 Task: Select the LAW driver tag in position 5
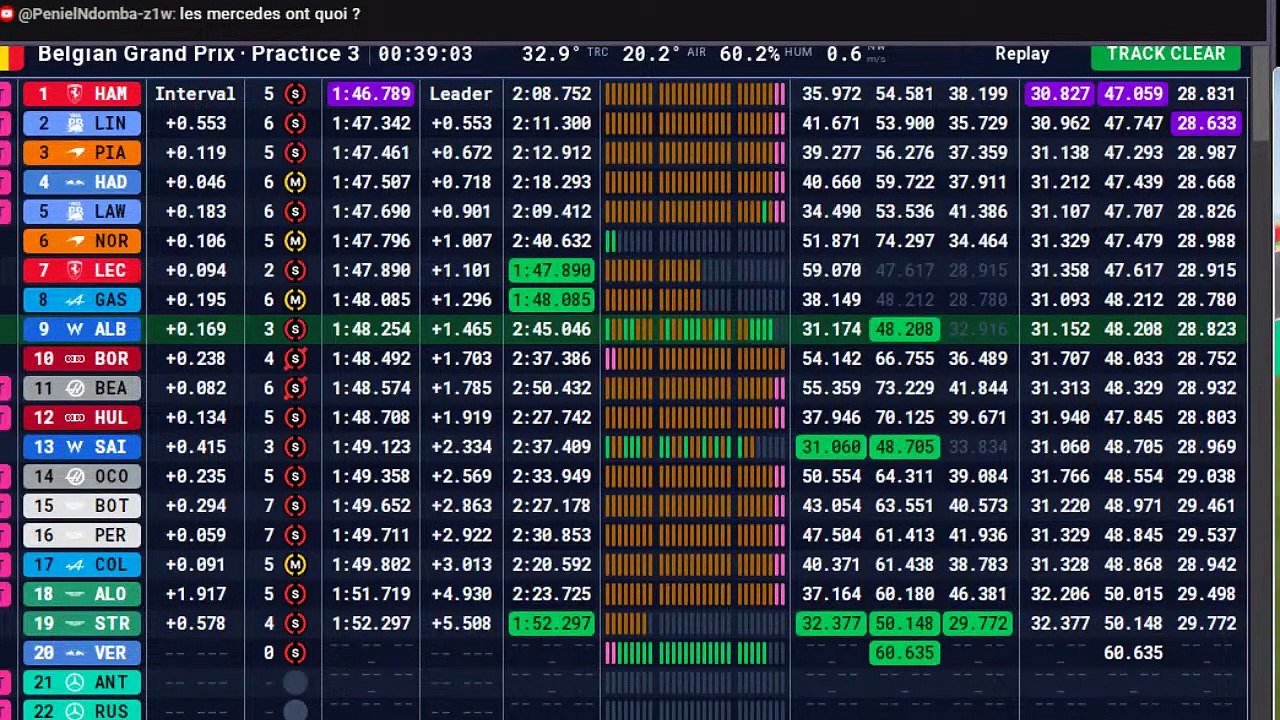(x=82, y=212)
